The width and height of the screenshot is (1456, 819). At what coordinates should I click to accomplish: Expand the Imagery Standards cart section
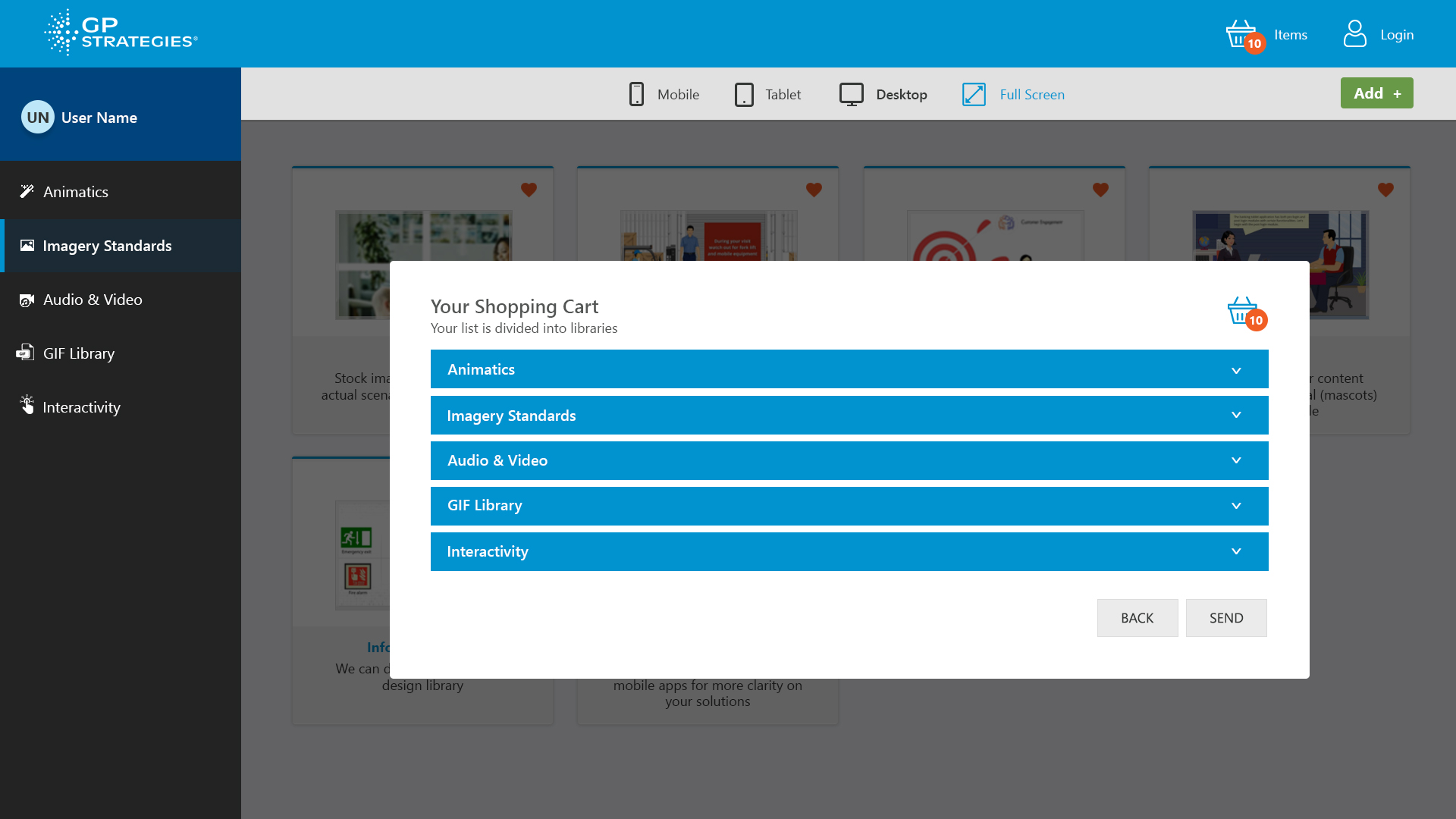(849, 416)
